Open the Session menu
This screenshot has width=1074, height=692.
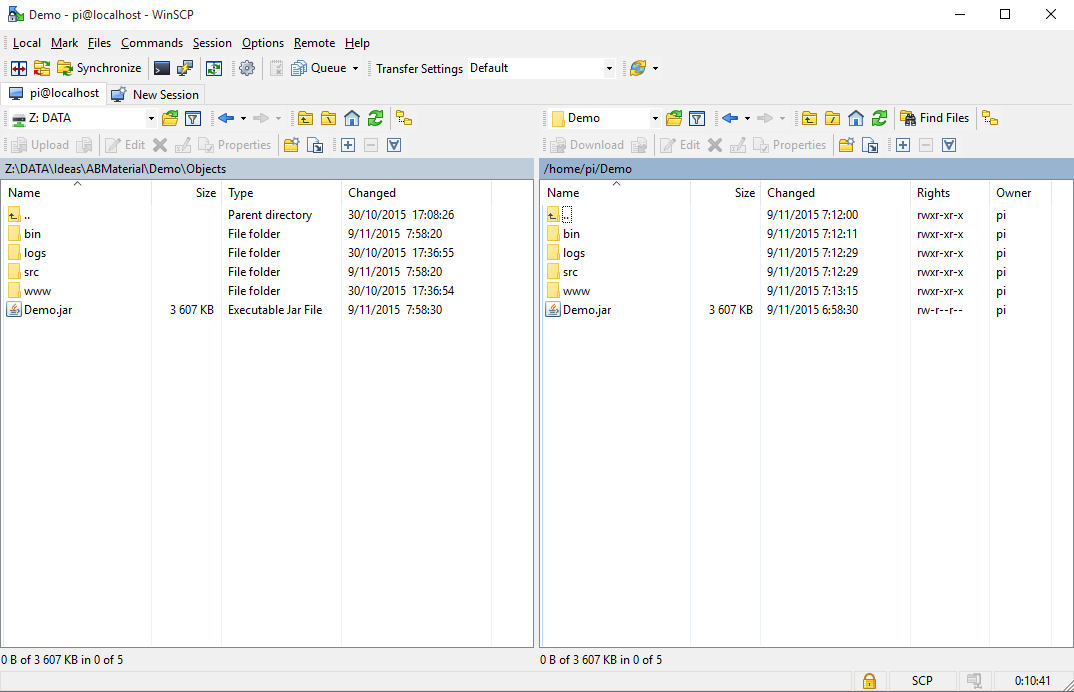click(x=212, y=43)
